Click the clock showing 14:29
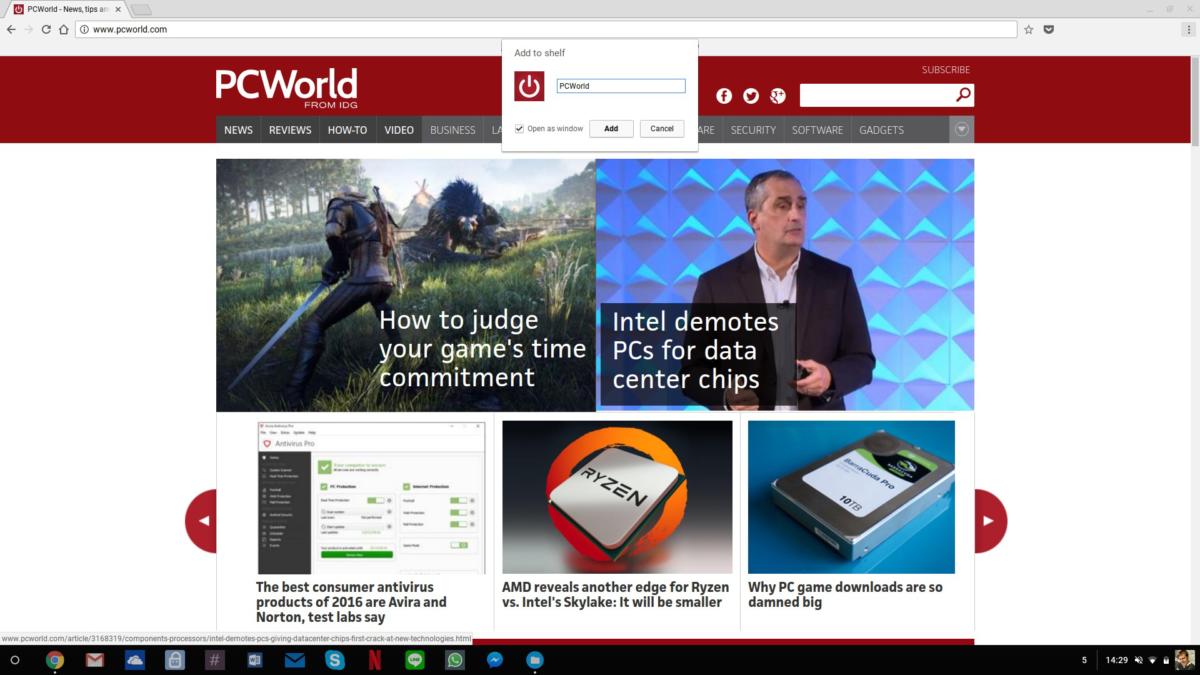The image size is (1200, 675). [x=1116, y=660]
